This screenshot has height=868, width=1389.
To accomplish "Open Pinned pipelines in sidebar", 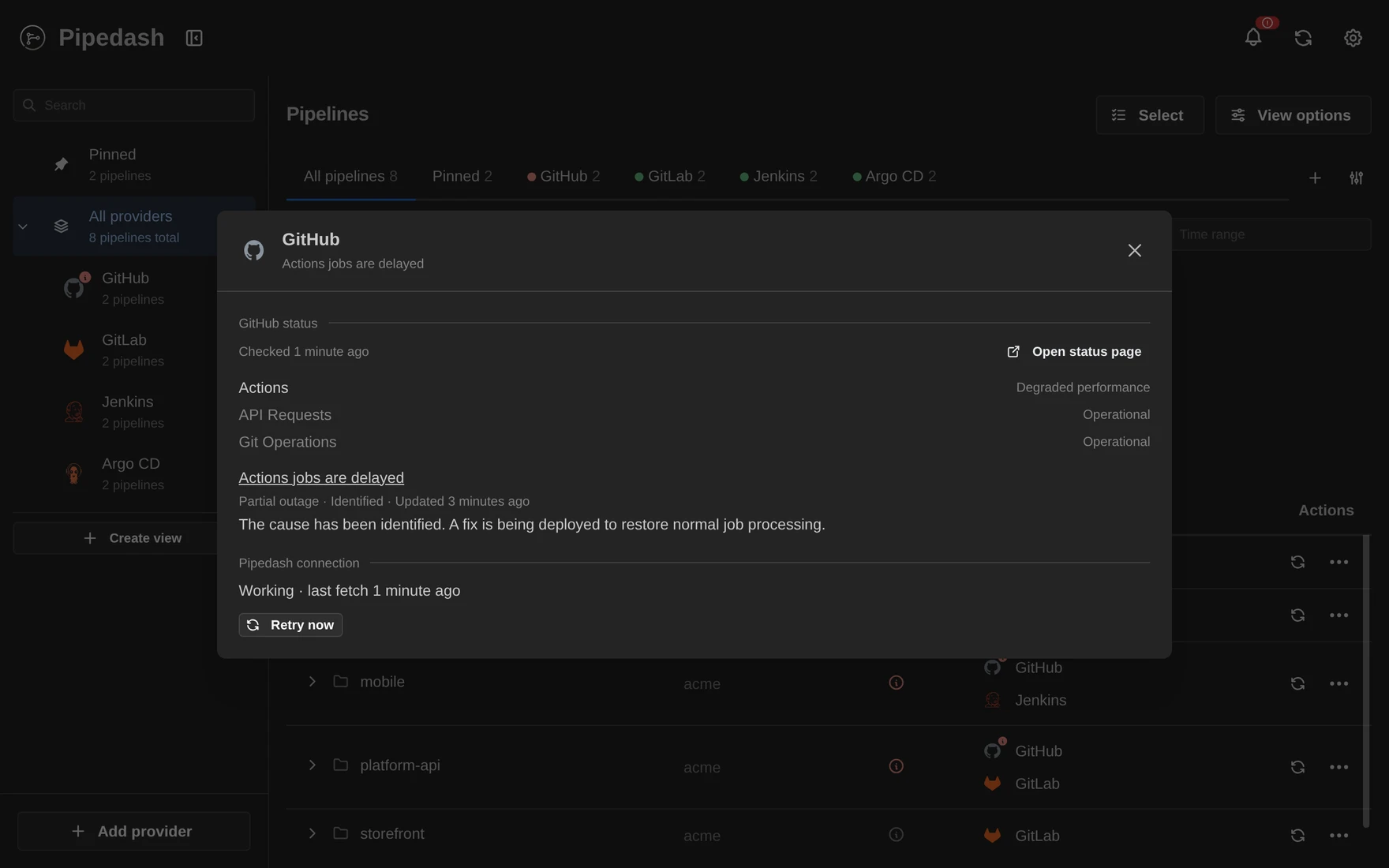I will point(133,164).
